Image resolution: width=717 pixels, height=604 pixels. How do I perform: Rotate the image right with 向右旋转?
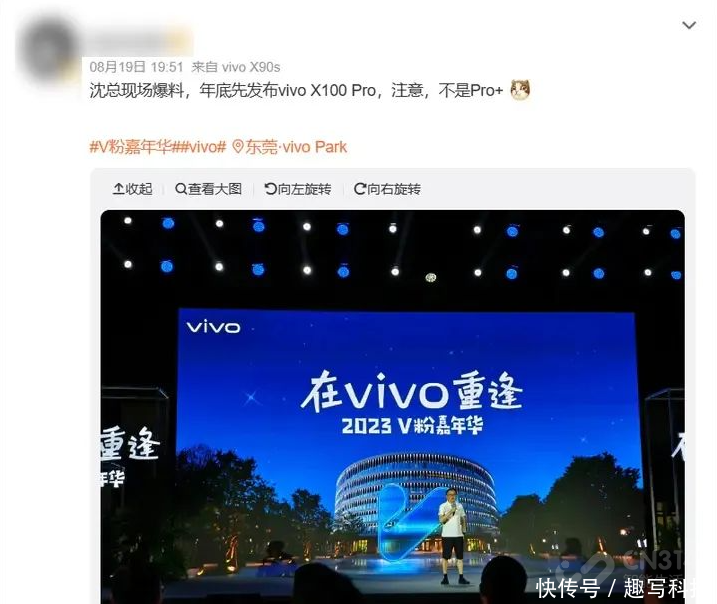387,189
